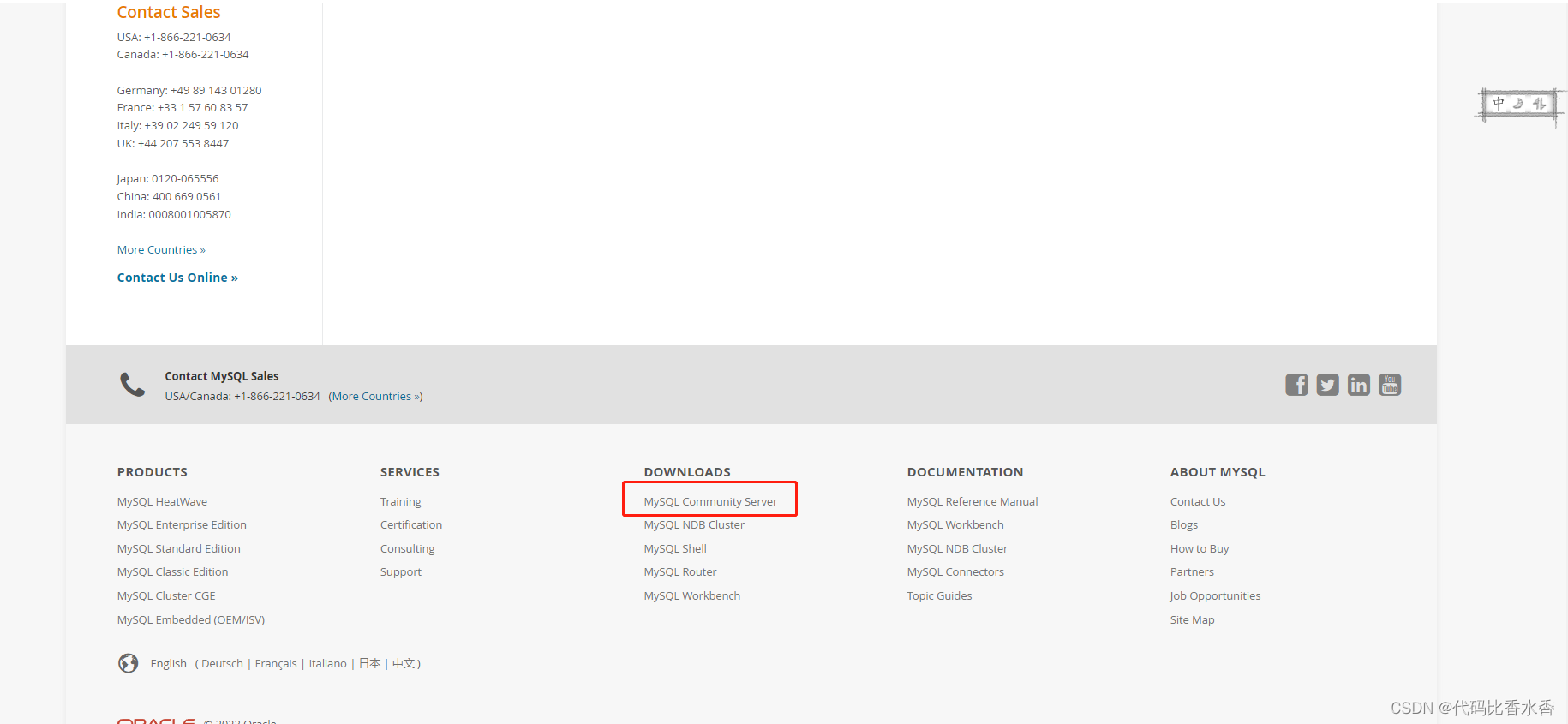Click More Countries in the gray banner
The width and height of the screenshot is (1568, 724).
(x=375, y=397)
